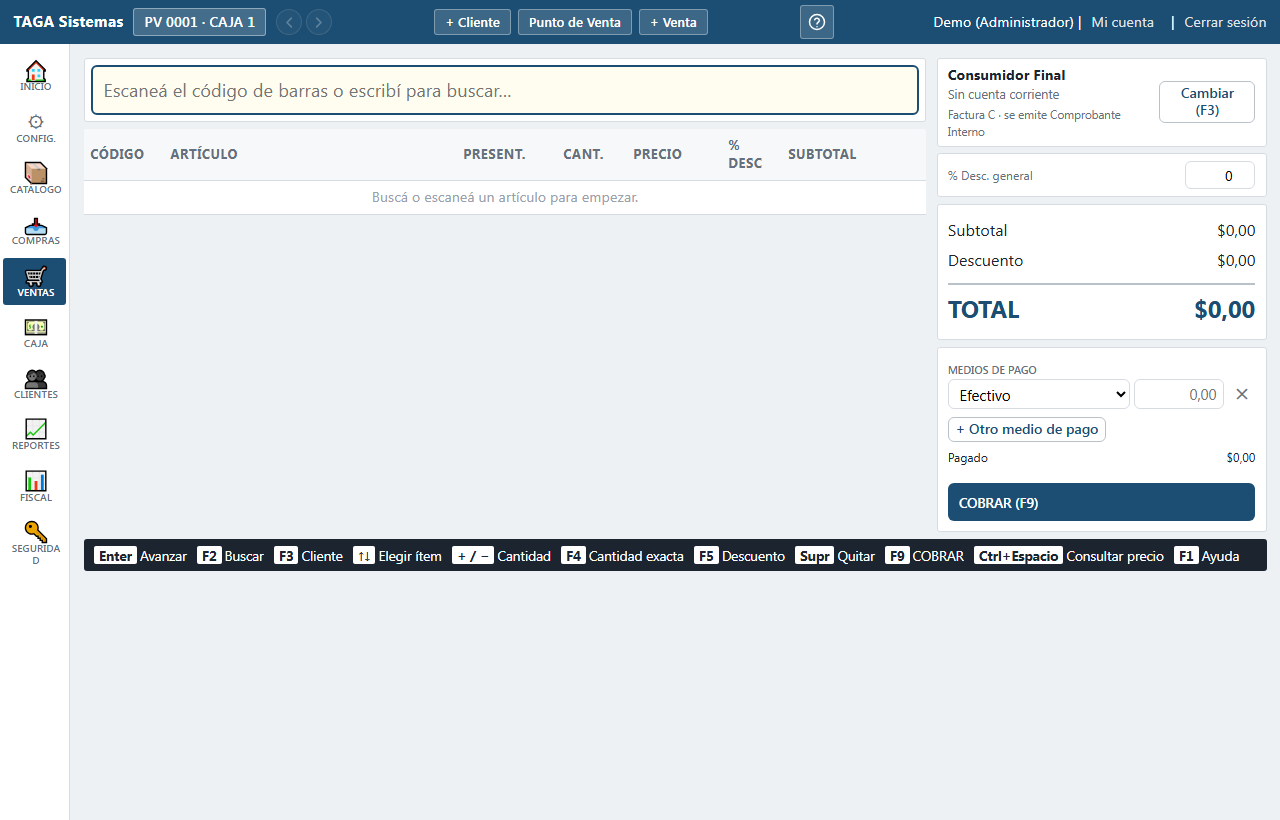The image size is (1280, 820).
Task: Click the % Desc. general input
Action: pyautogui.click(x=1219, y=175)
